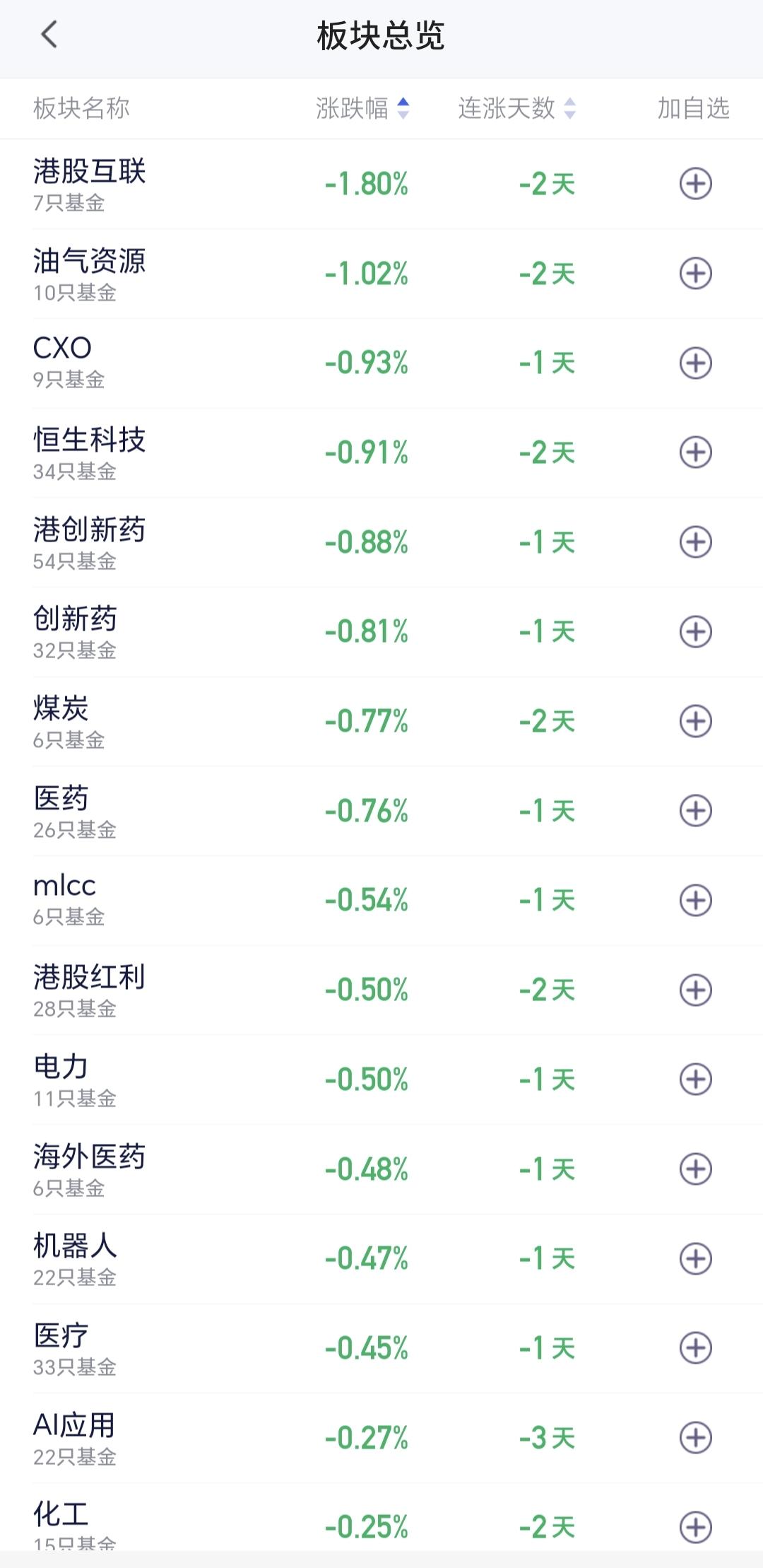Add CXO sector to watchlist
763x1568 pixels.
coord(695,363)
